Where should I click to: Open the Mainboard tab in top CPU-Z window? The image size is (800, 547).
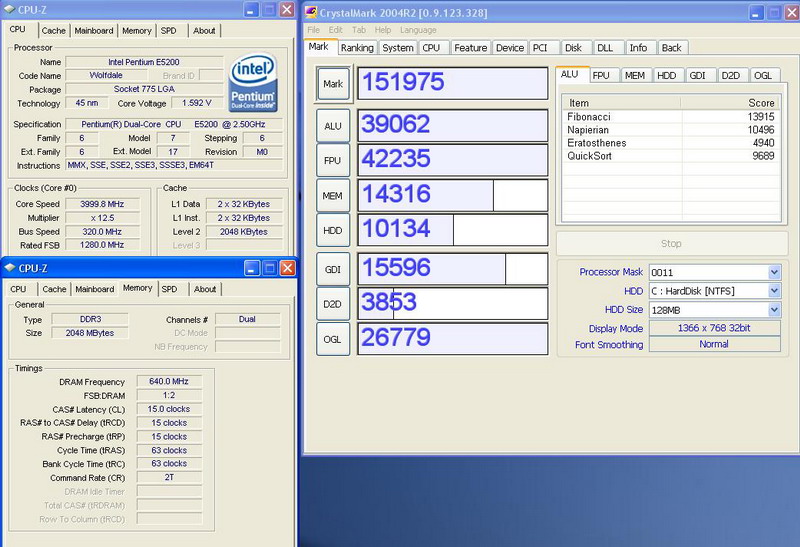pos(94,31)
